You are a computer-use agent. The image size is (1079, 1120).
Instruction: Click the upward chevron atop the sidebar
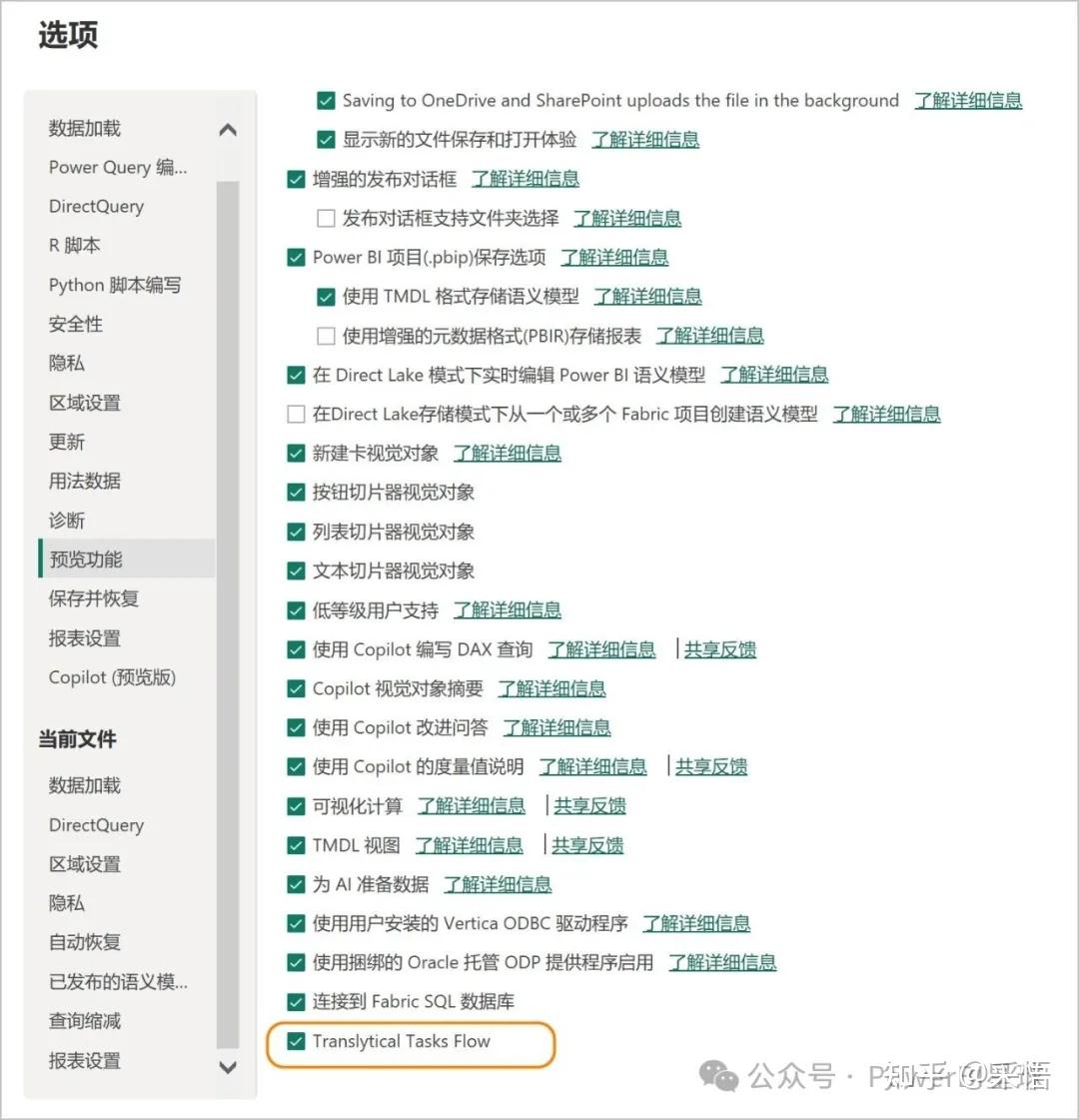click(x=228, y=130)
